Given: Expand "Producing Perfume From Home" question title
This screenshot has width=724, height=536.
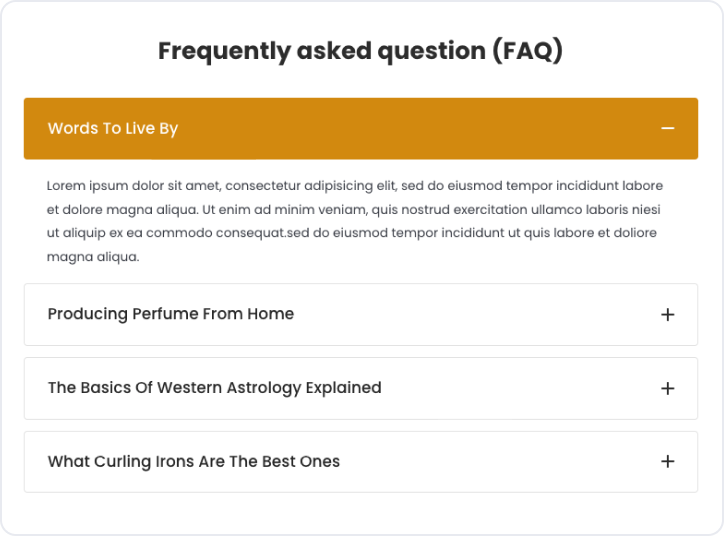Looking at the screenshot, I should click(x=171, y=314).
